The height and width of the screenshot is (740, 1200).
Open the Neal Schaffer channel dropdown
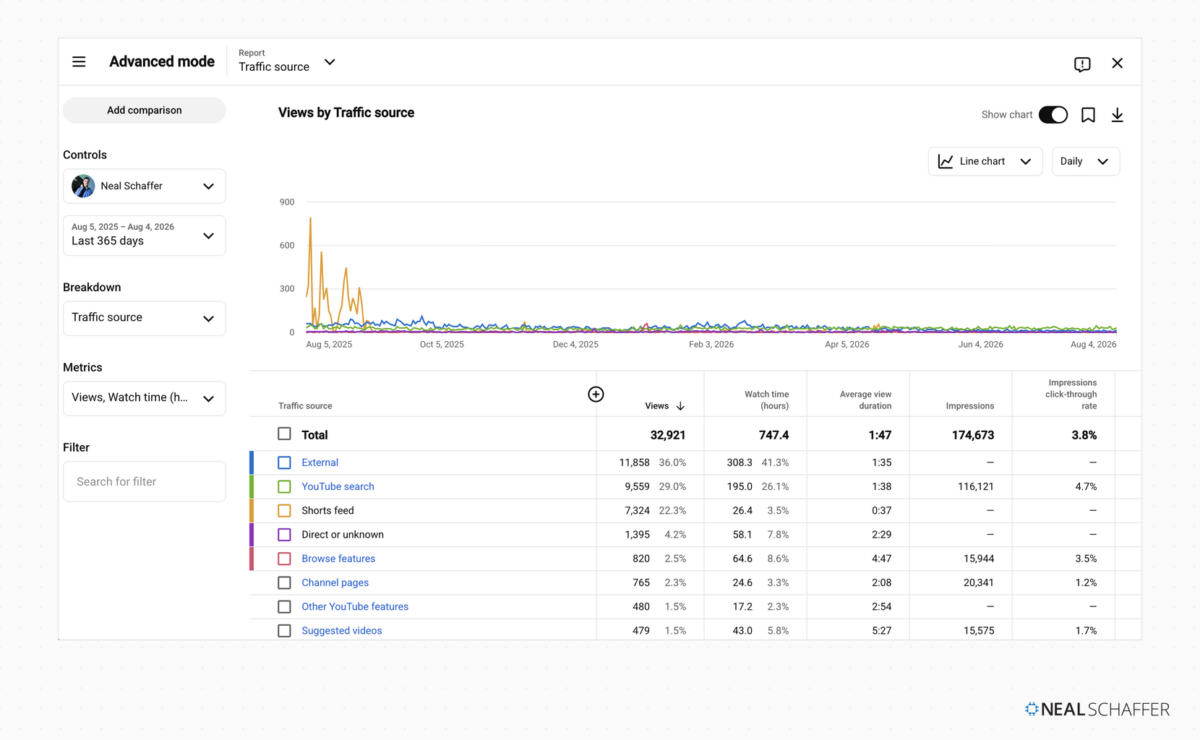144,186
